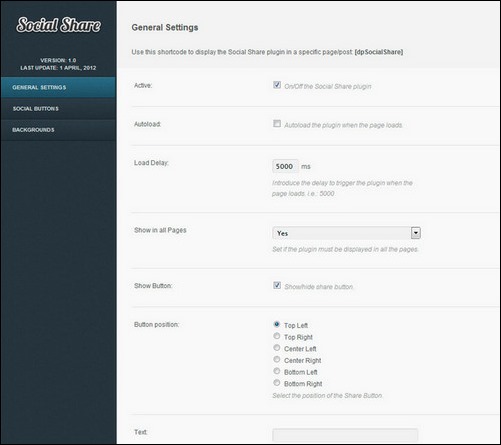Select Bottom Right button position
This screenshot has width=501, height=445.
(x=277, y=383)
